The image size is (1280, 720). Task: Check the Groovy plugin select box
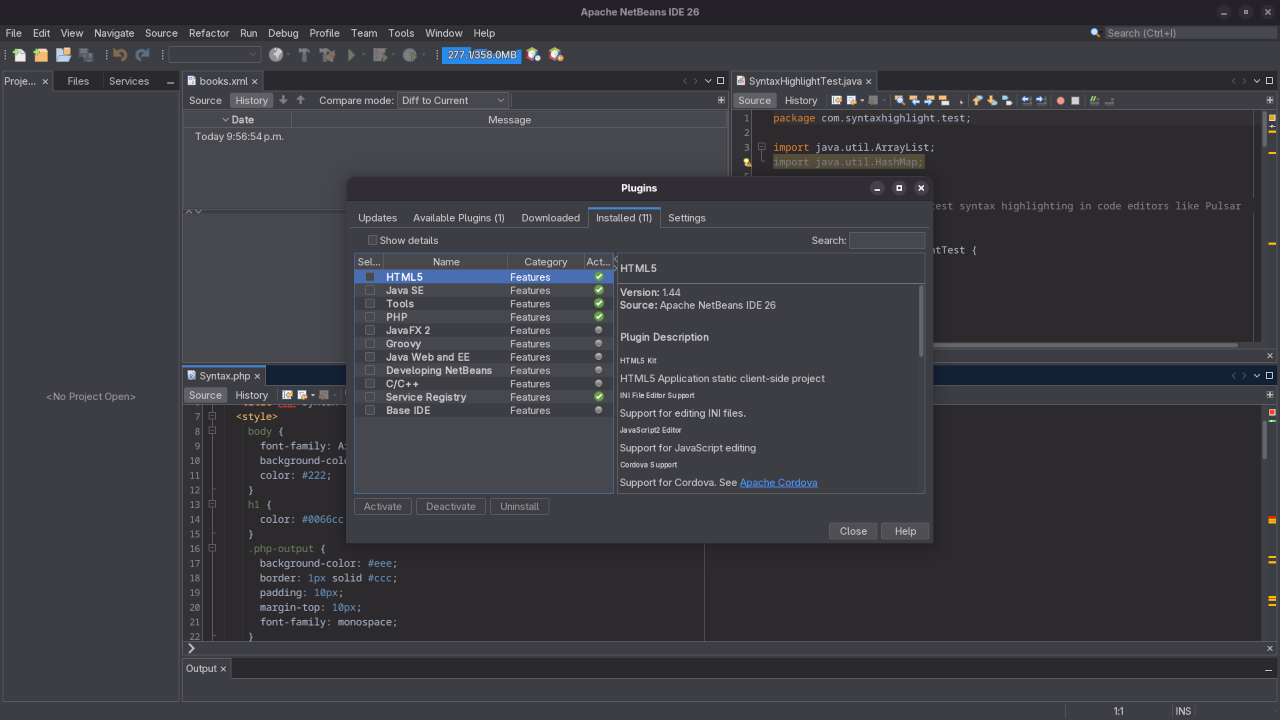click(370, 344)
